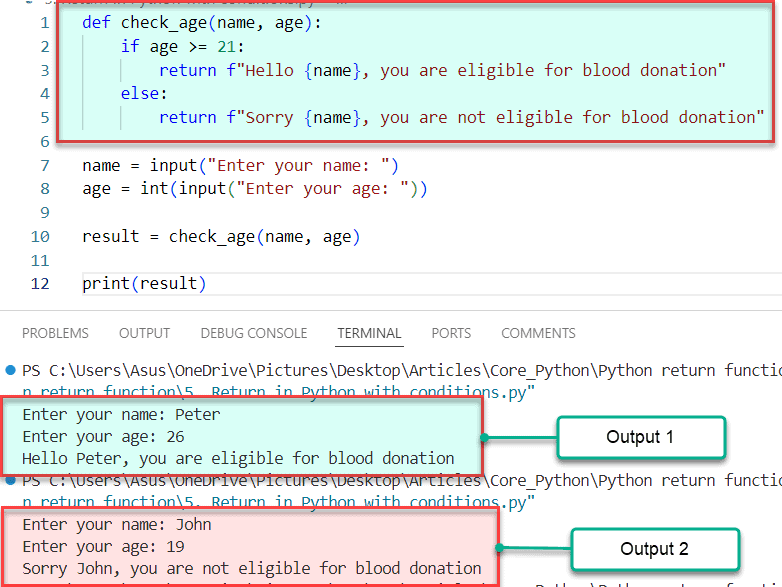Open the COMMENTS tab

538,333
